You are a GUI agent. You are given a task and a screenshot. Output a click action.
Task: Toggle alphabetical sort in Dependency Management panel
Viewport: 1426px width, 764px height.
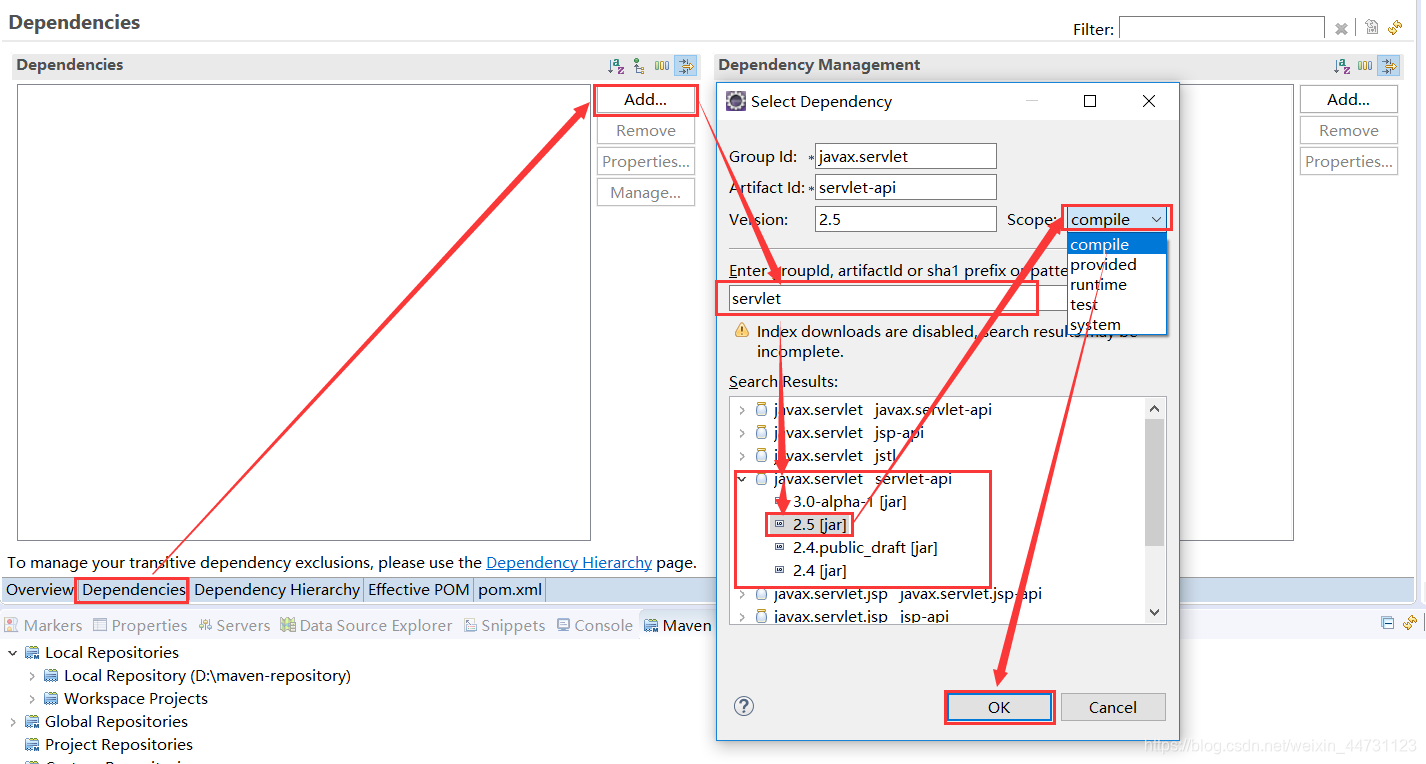tap(1342, 66)
